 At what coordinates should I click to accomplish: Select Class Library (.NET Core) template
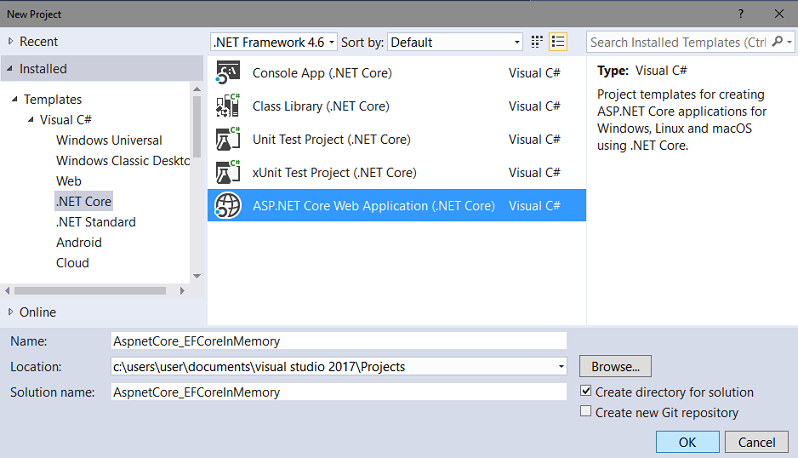396,105
